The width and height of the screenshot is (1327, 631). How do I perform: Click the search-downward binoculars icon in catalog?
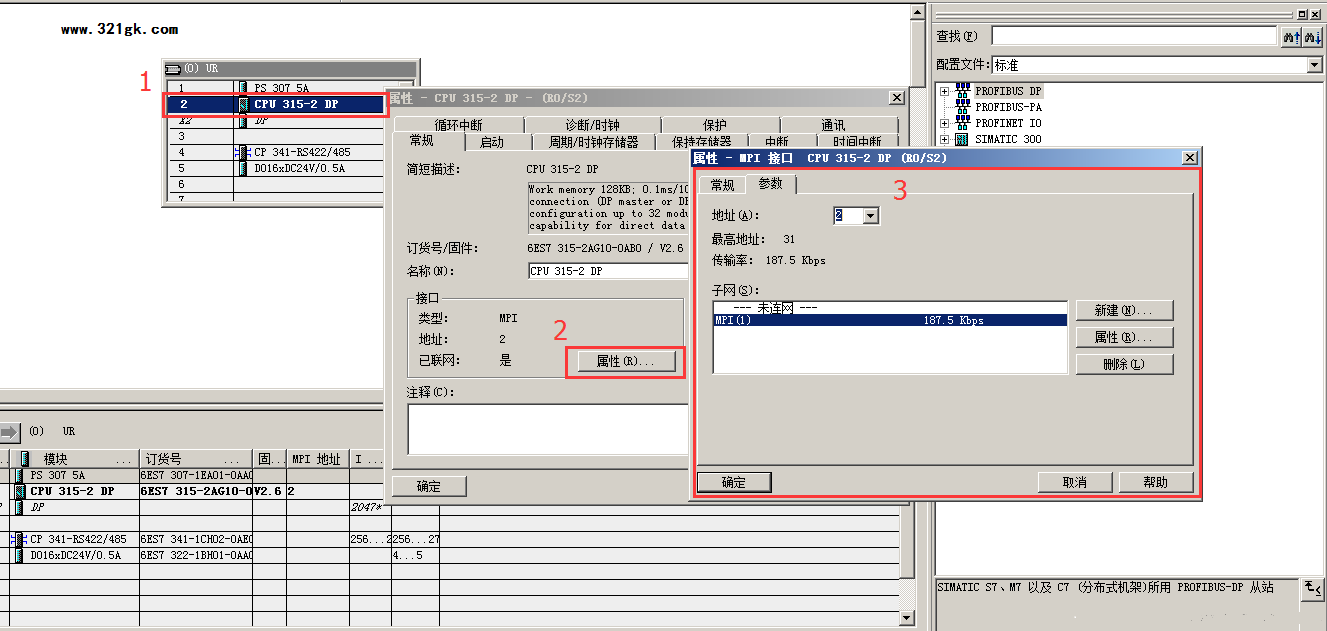click(1311, 36)
